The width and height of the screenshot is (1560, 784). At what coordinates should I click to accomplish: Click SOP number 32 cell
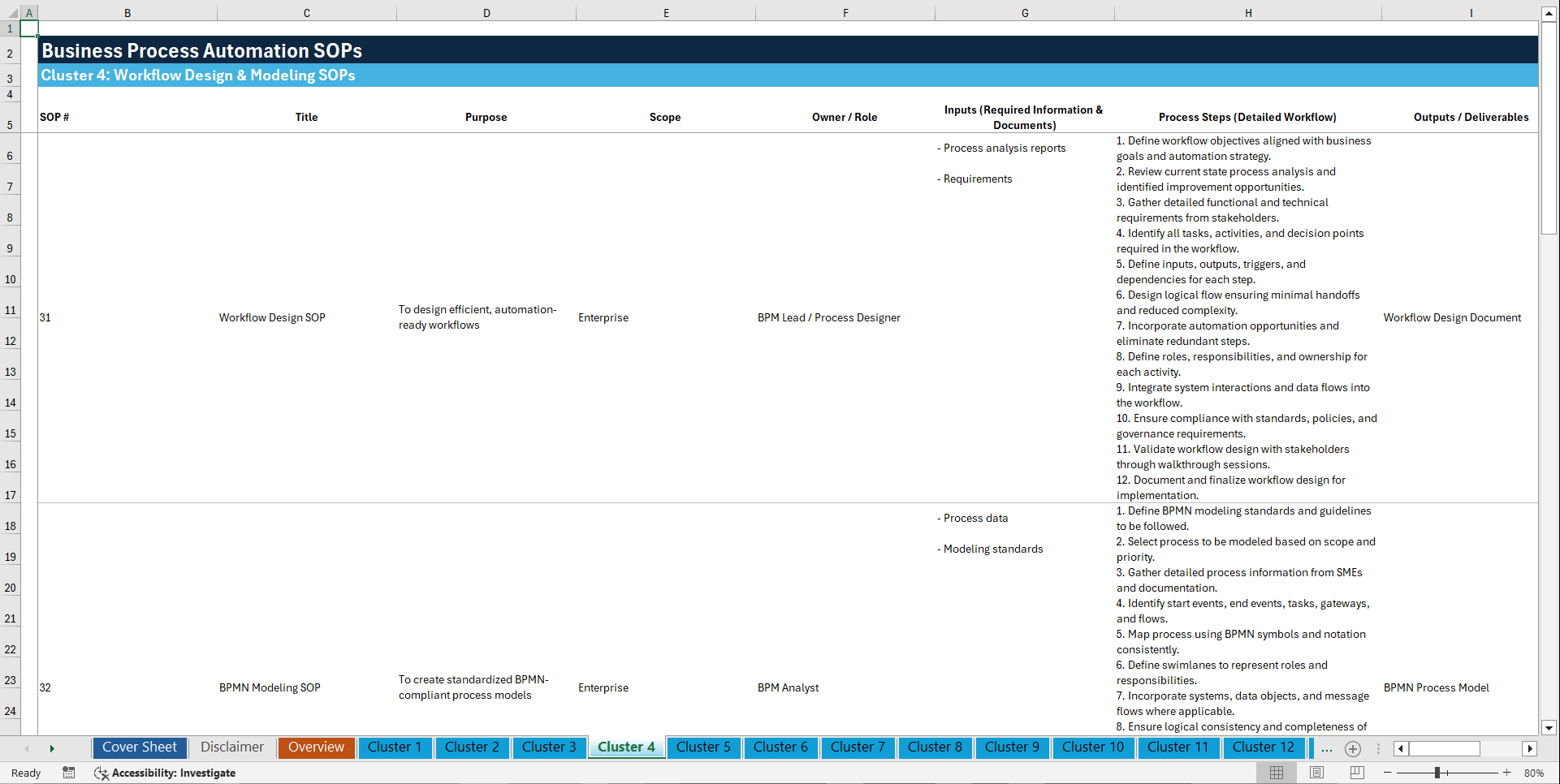pos(45,687)
